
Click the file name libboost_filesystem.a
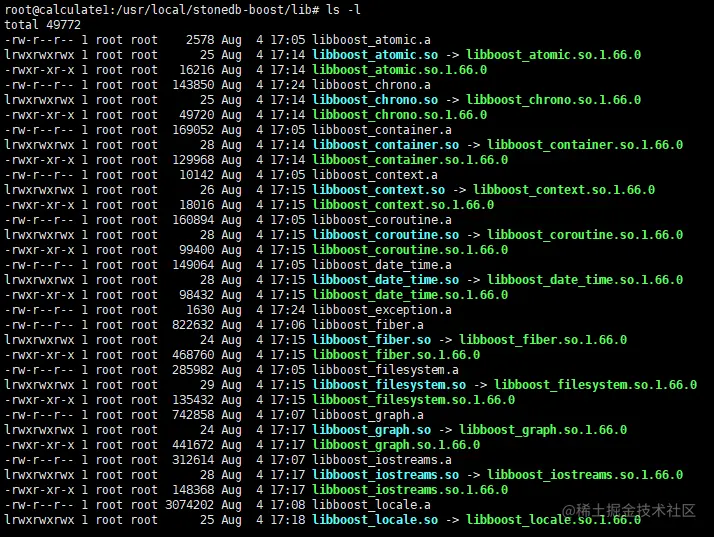point(385,371)
